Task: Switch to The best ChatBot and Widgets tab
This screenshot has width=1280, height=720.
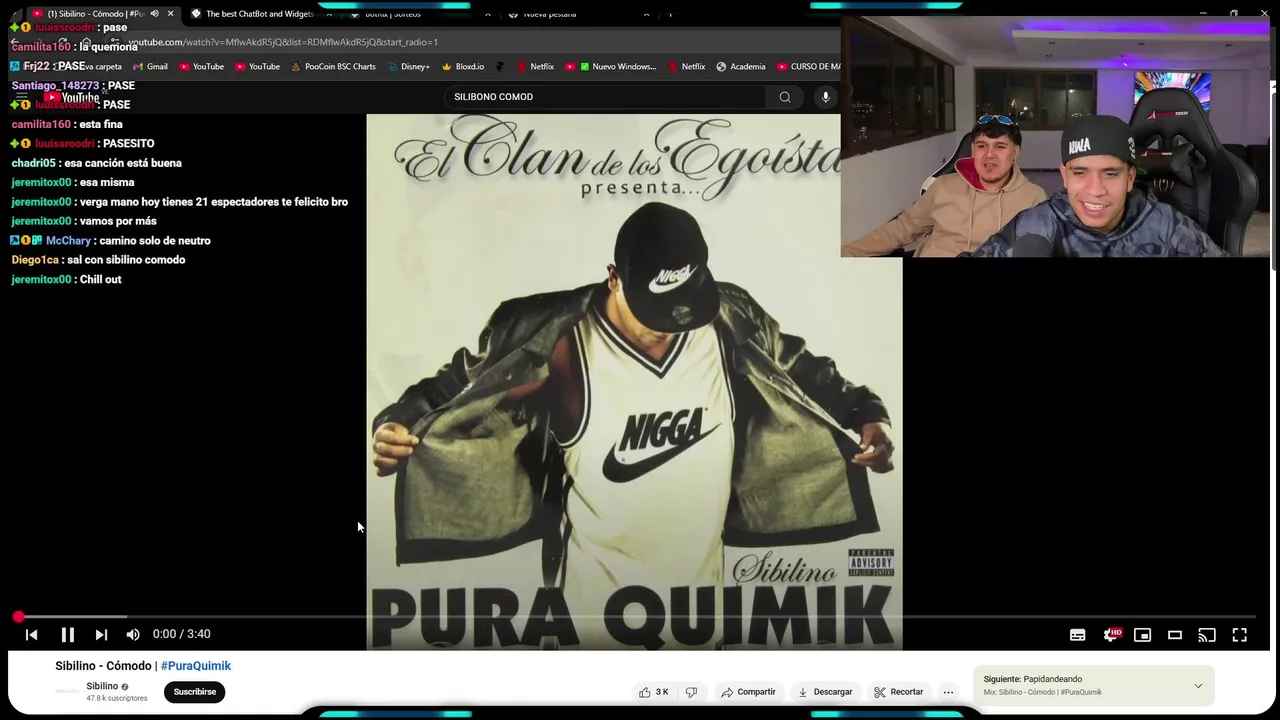Action: 259,14
